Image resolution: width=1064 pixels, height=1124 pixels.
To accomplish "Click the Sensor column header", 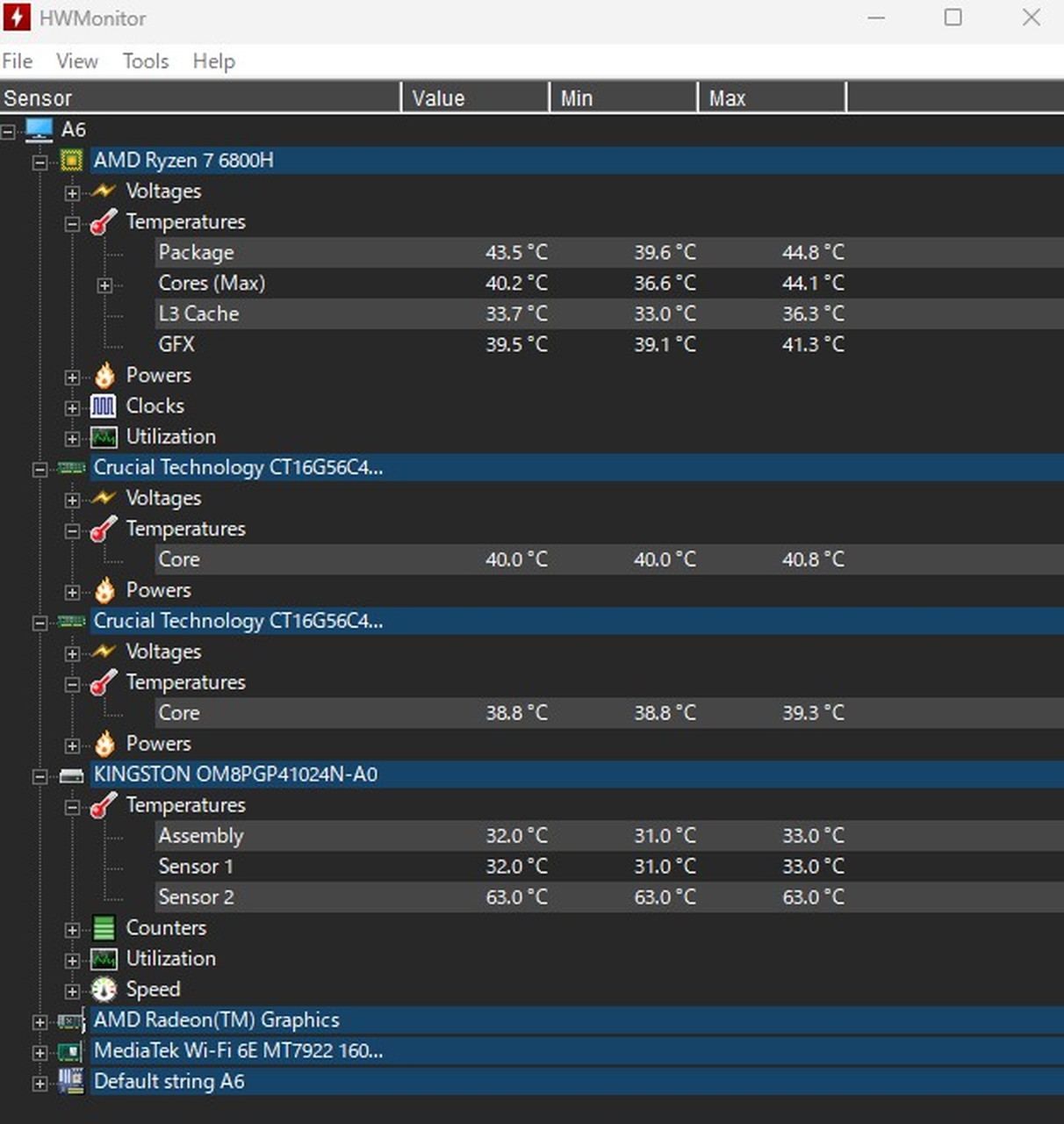I will (x=200, y=98).
